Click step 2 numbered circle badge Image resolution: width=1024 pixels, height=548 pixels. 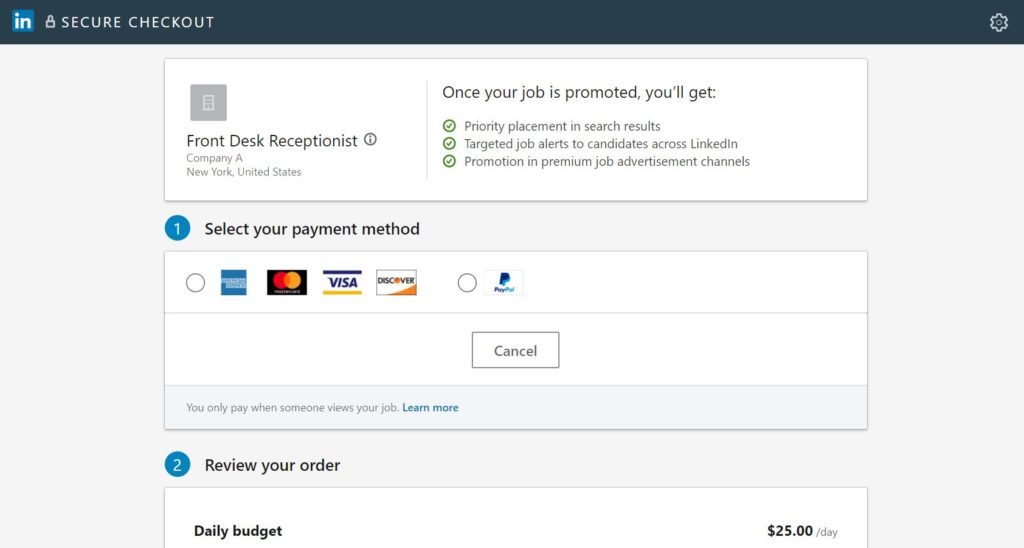coord(177,465)
